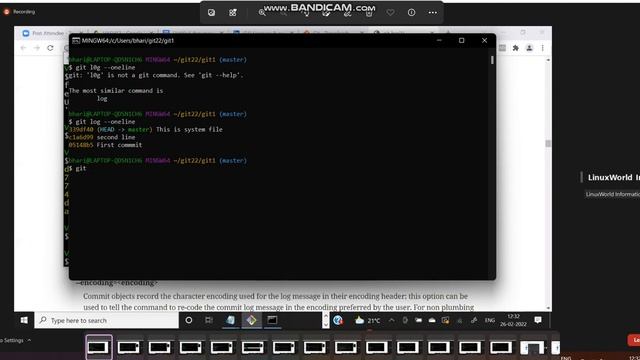
Task: Open the three-dot more options menu
Action: pos(433,13)
